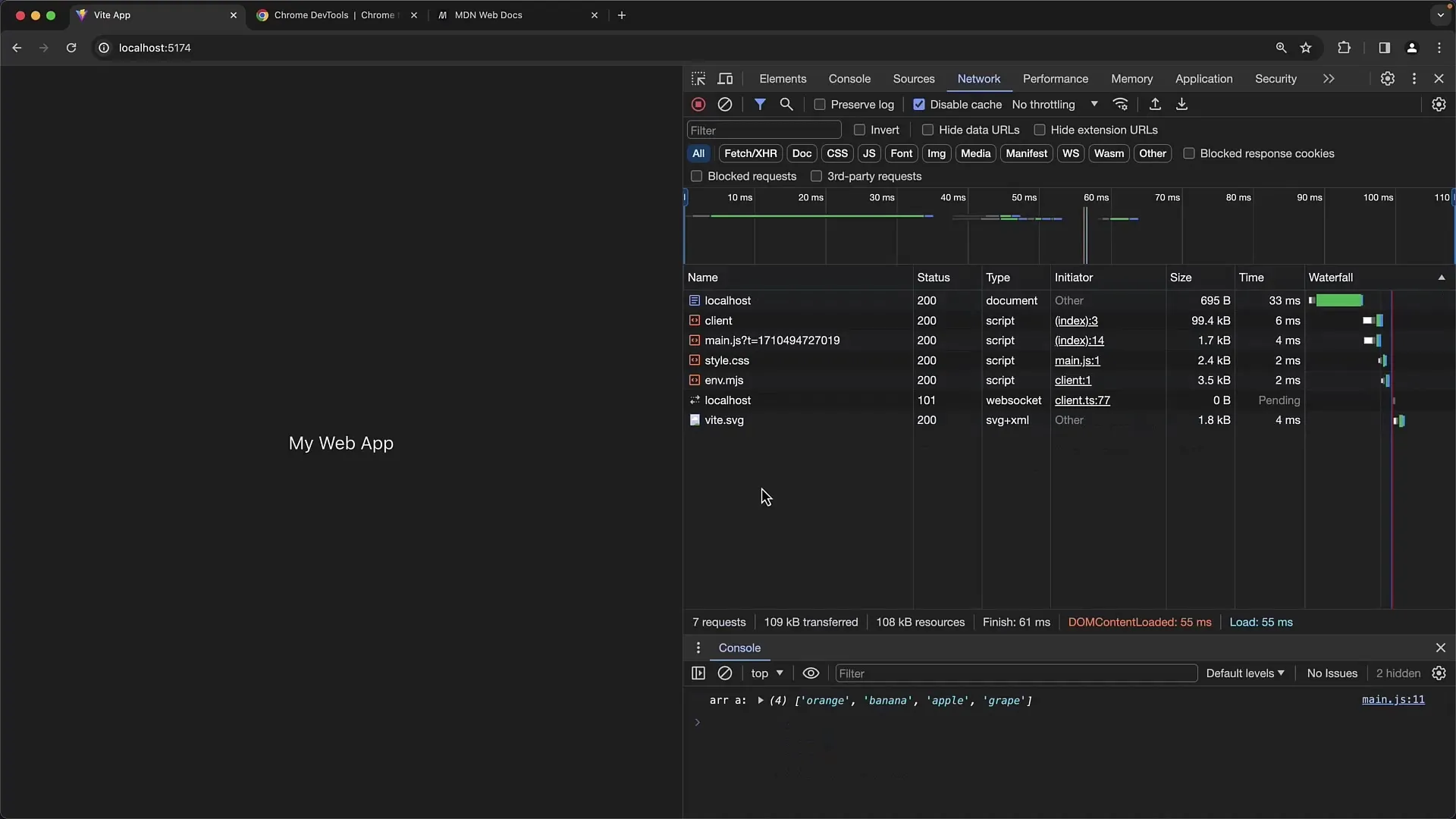This screenshot has height=819, width=1456.
Task: Export HAR file download icon
Action: (1181, 105)
